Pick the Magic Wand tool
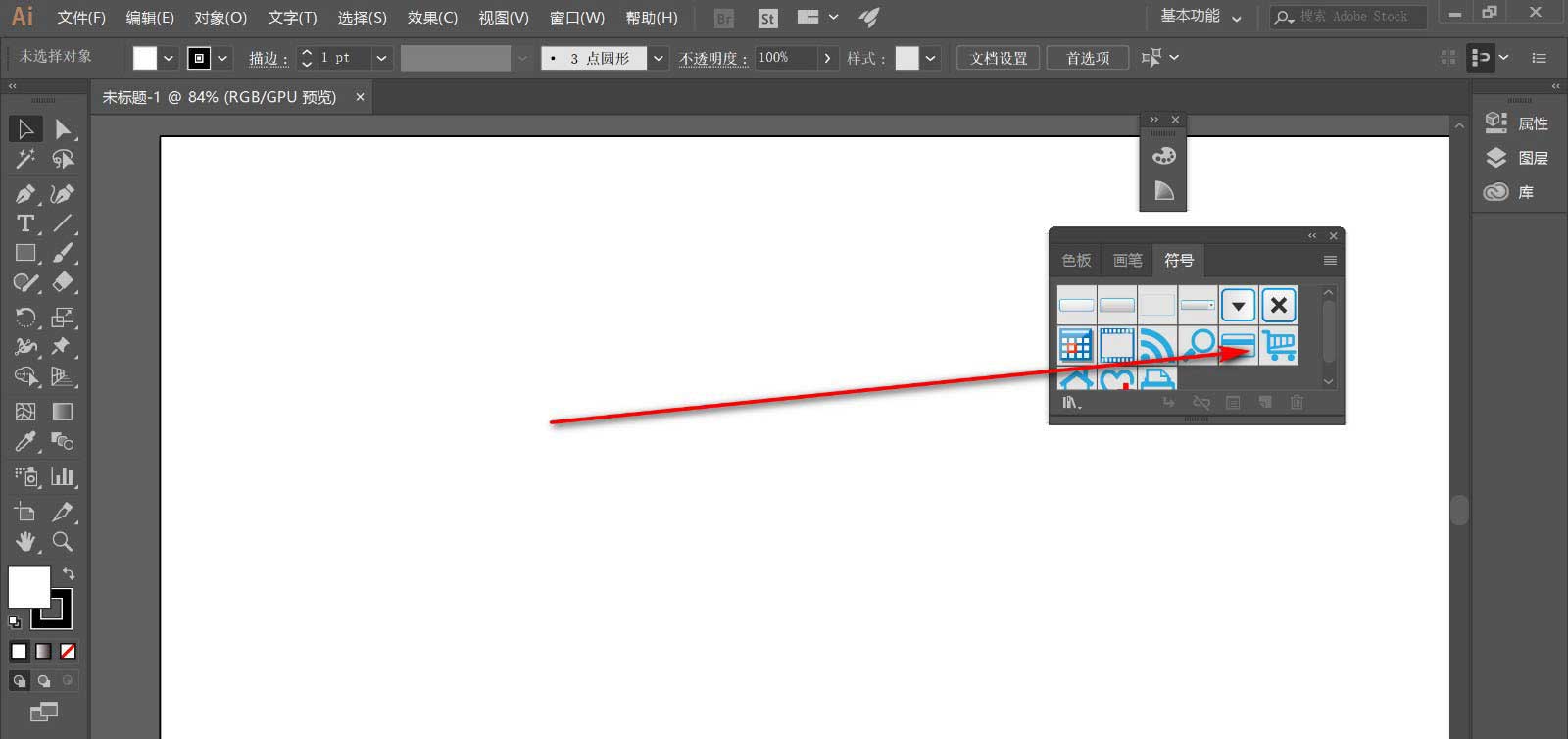 pos(25,159)
